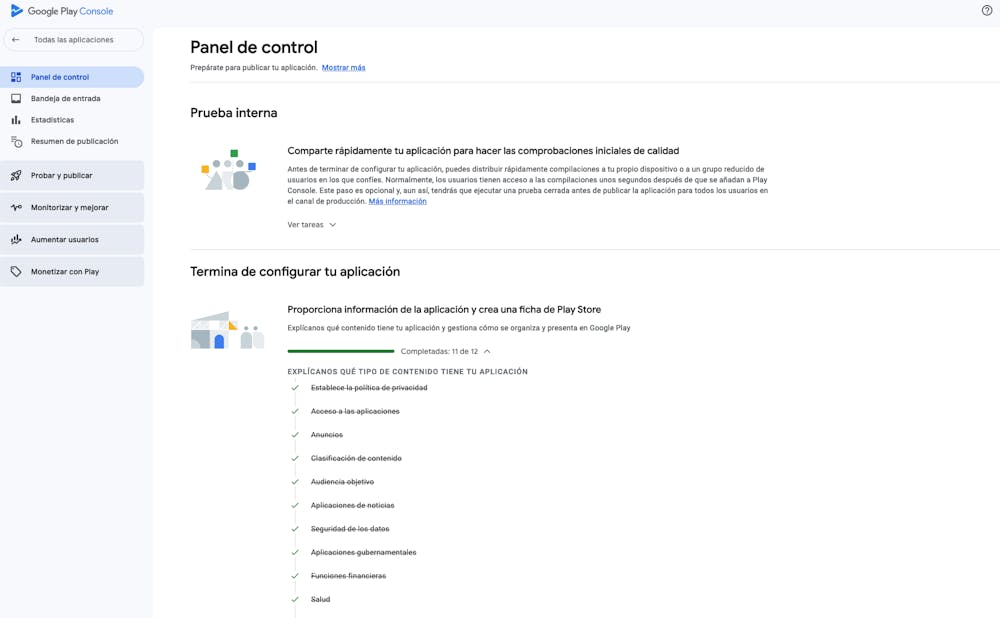Click the Estadísticas bar chart icon
This screenshot has height=618, width=1000.
click(x=16, y=120)
